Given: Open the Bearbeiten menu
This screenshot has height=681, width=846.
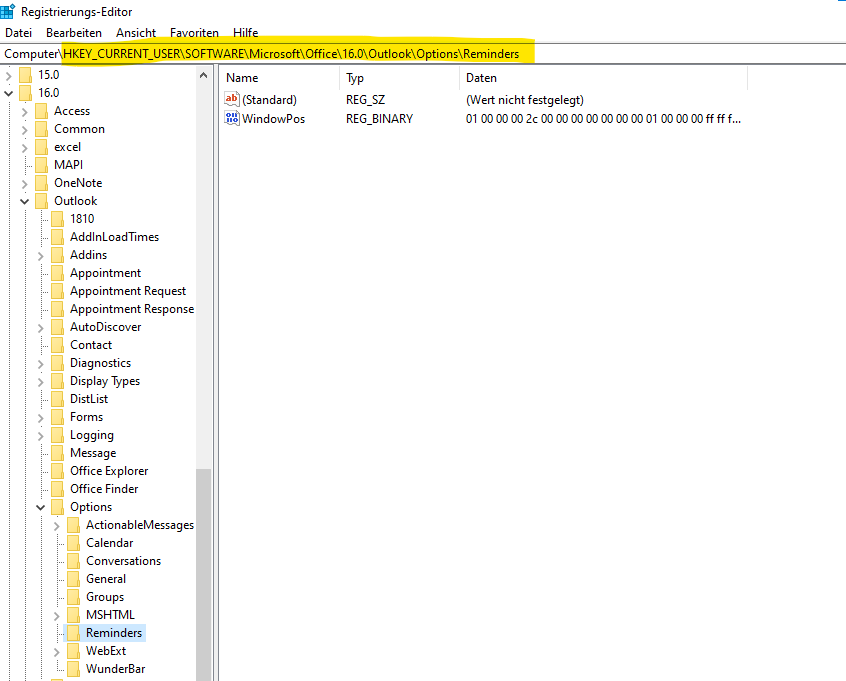Looking at the screenshot, I should click(74, 33).
